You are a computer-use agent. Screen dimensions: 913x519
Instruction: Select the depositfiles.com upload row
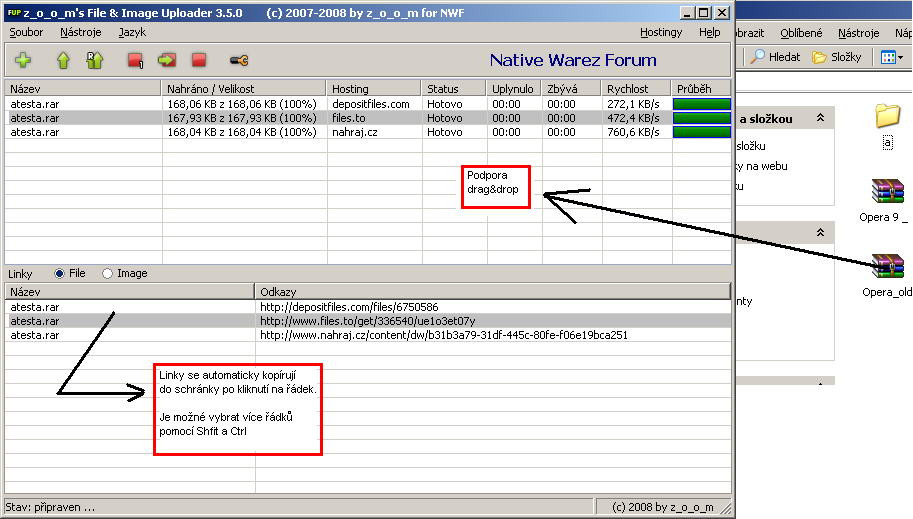point(368,104)
